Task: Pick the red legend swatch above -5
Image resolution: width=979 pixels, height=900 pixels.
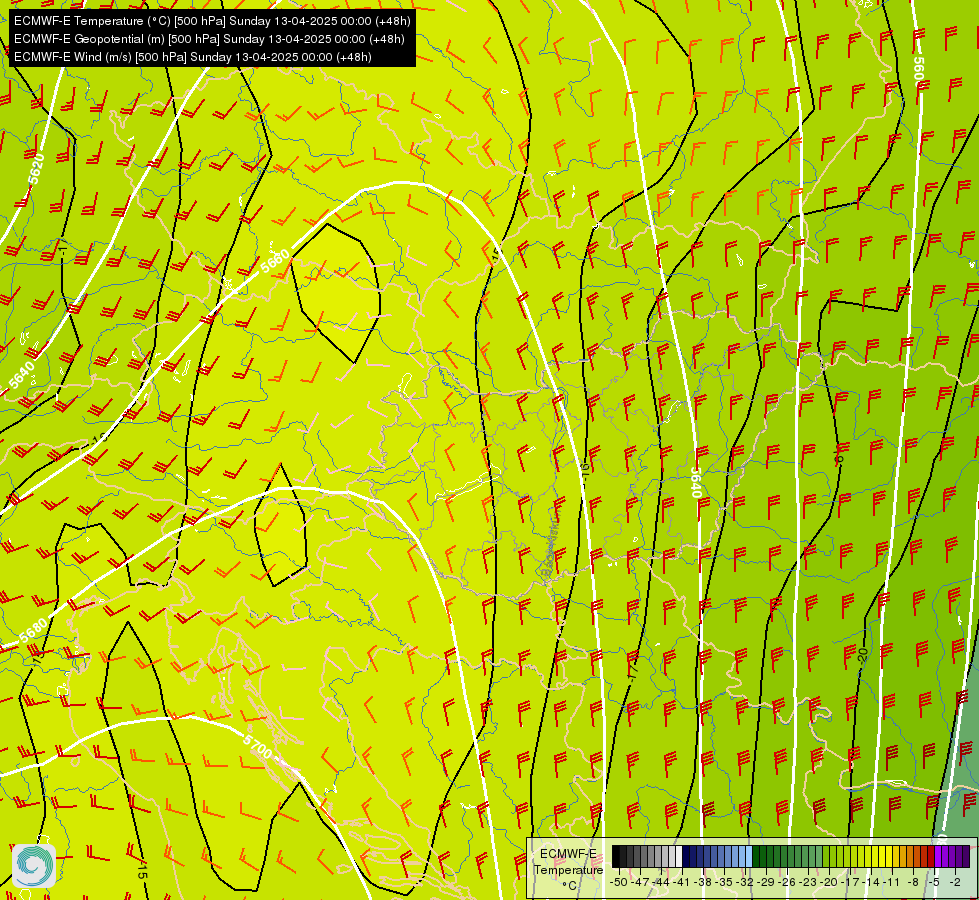Action: point(931,856)
